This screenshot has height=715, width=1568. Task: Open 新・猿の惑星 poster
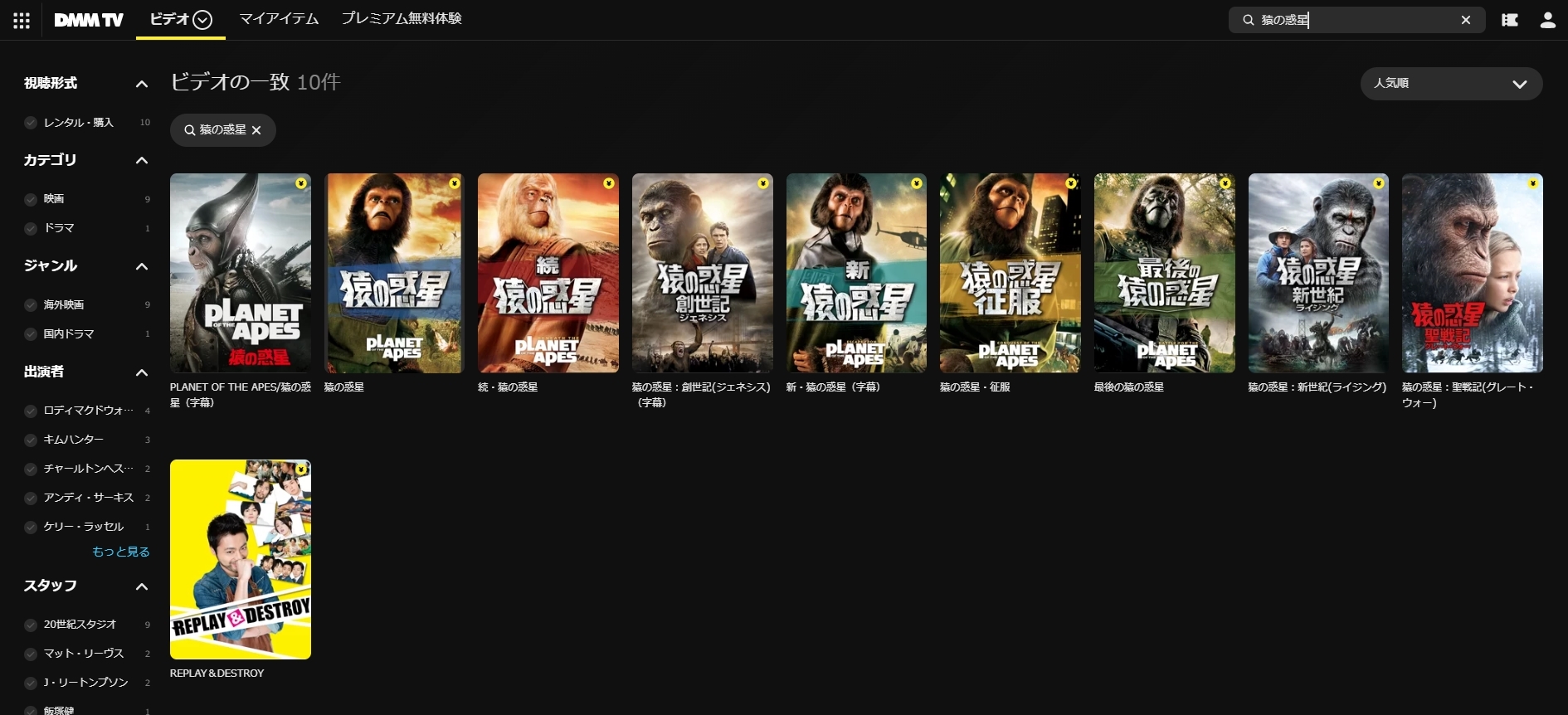(x=856, y=273)
